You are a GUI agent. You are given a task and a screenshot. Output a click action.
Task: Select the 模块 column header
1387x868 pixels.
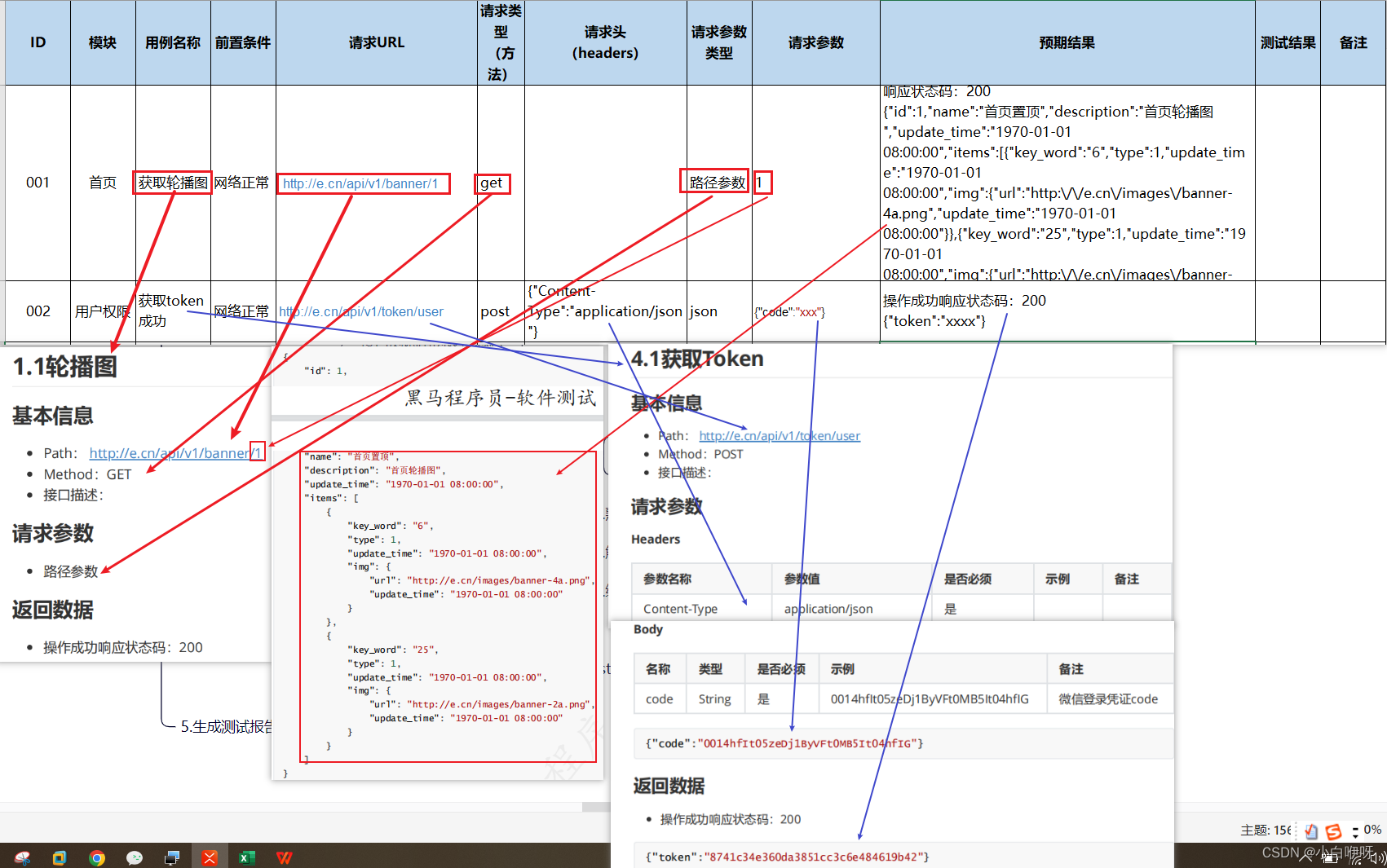pos(103,42)
